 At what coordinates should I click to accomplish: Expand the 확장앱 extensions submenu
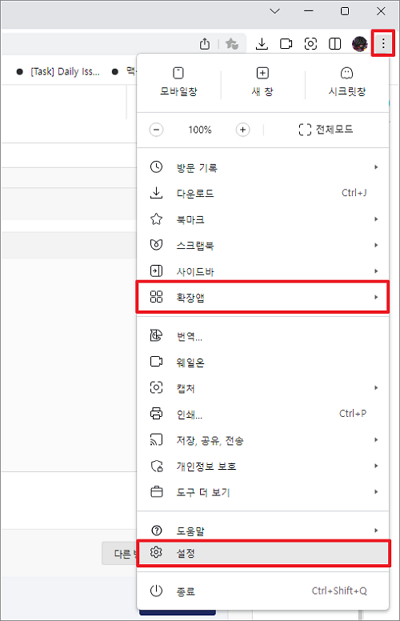point(263,297)
